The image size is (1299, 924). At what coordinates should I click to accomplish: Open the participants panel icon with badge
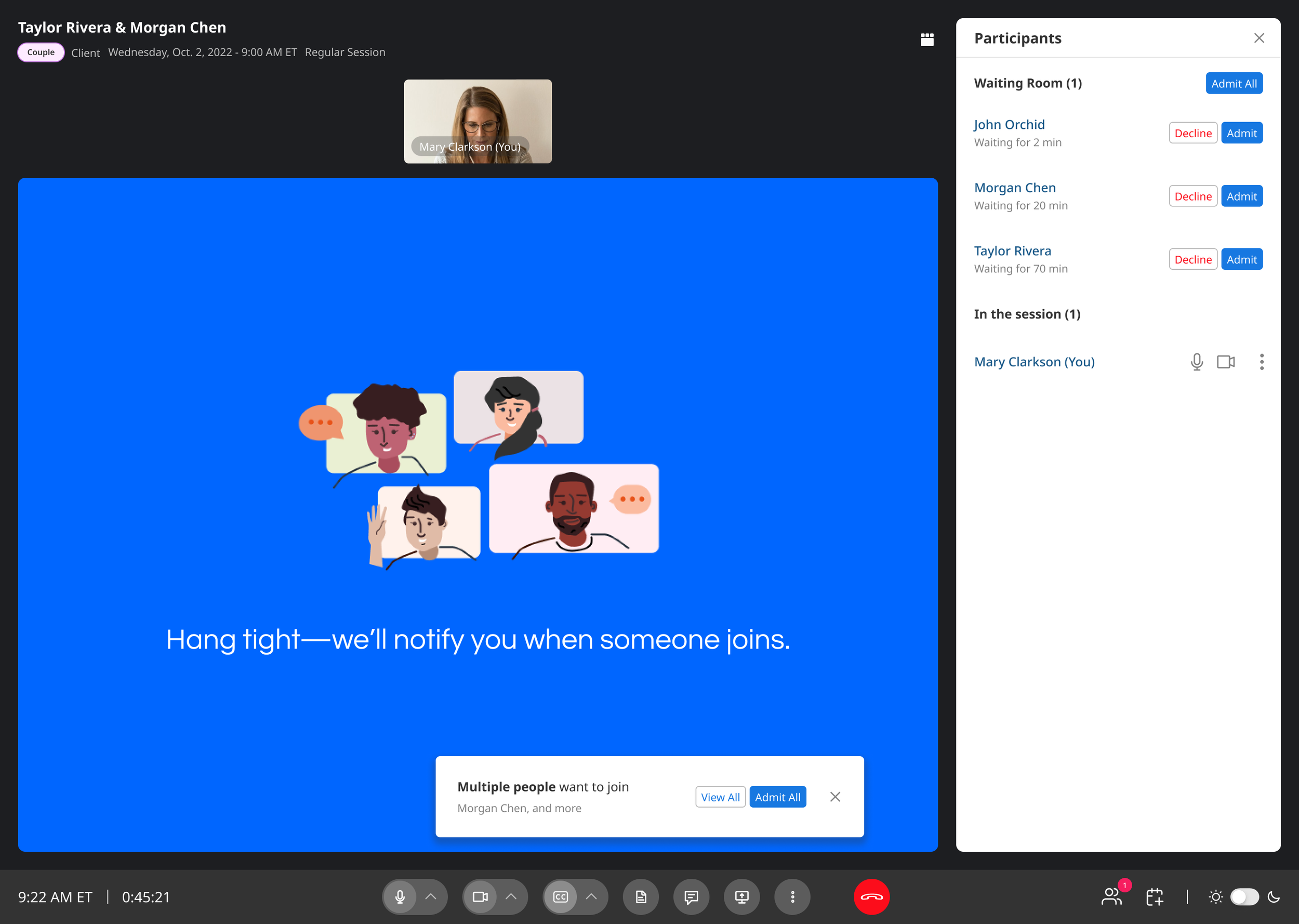pyautogui.click(x=1111, y=896)
